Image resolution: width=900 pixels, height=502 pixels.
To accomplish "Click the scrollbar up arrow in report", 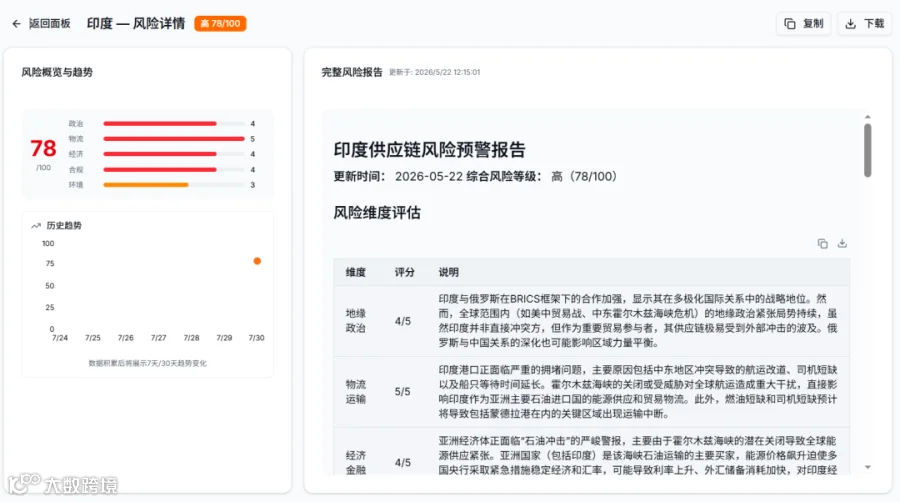I will pos(867,117).
